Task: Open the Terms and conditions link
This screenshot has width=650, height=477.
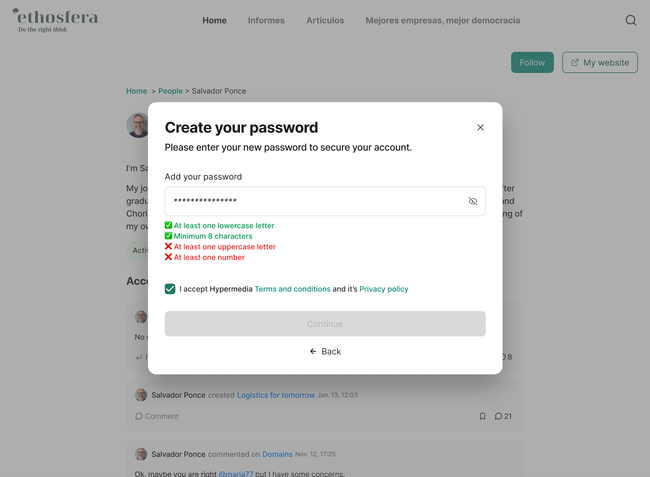Action: 292,289
